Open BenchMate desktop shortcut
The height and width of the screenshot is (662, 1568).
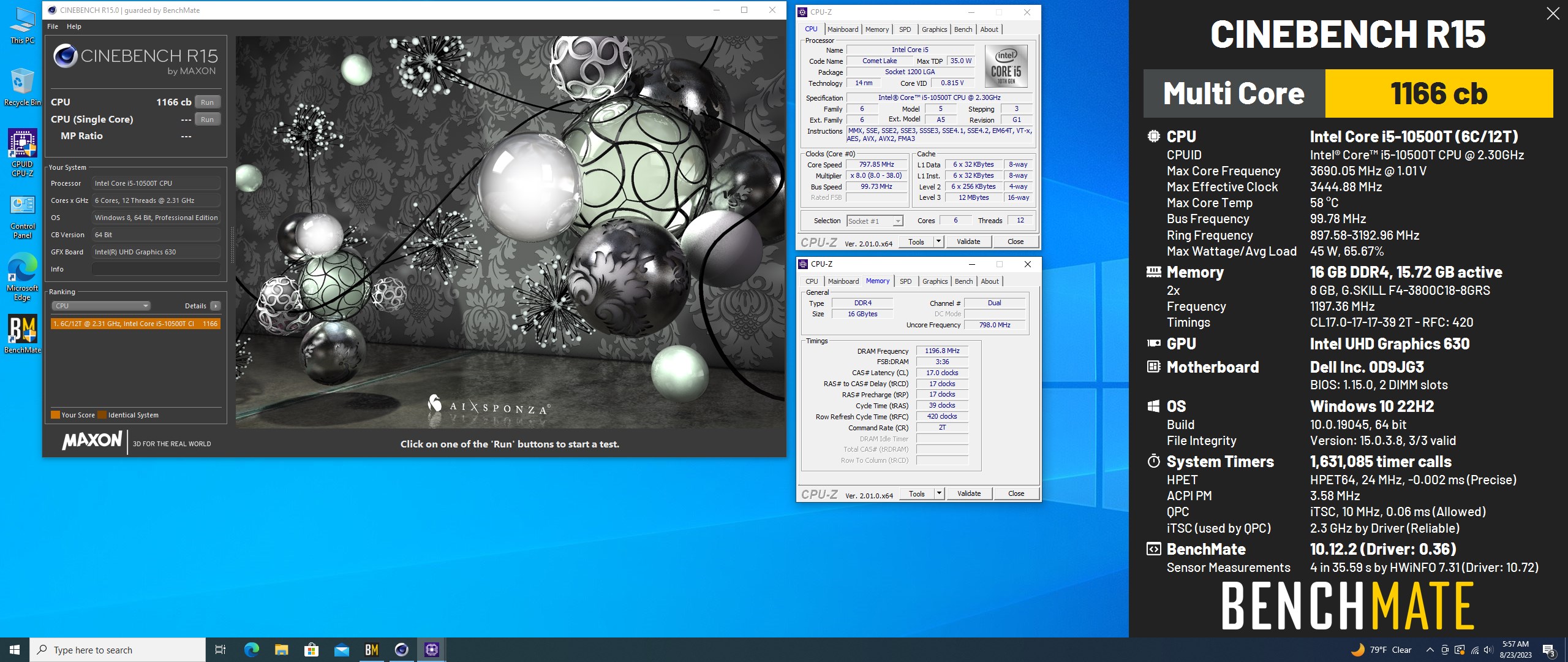pyautogui.click(x=23, y=334)
